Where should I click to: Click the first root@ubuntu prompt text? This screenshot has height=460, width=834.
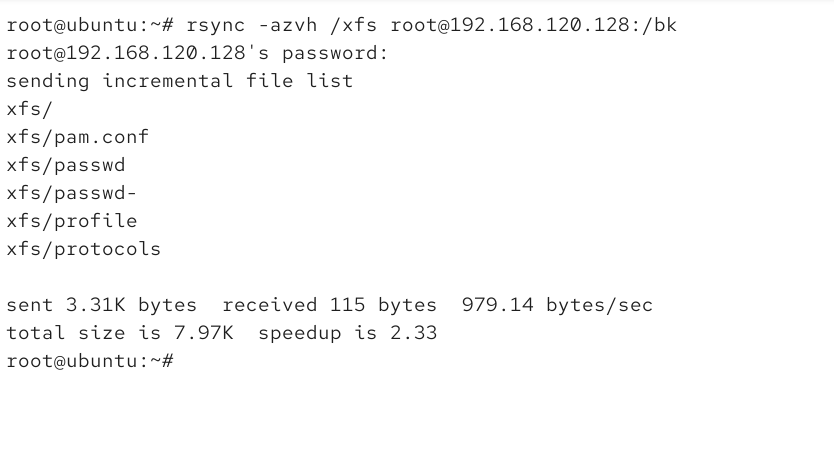coord(90,25)
